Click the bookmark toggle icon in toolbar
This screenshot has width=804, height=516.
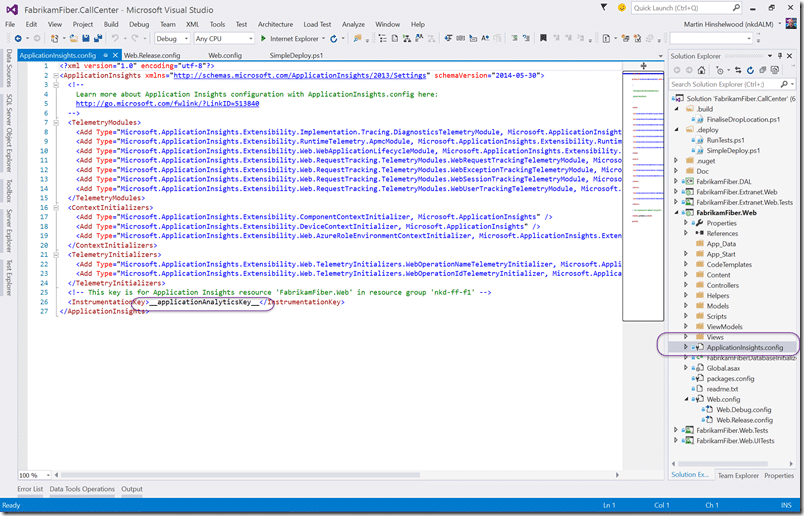543,38
